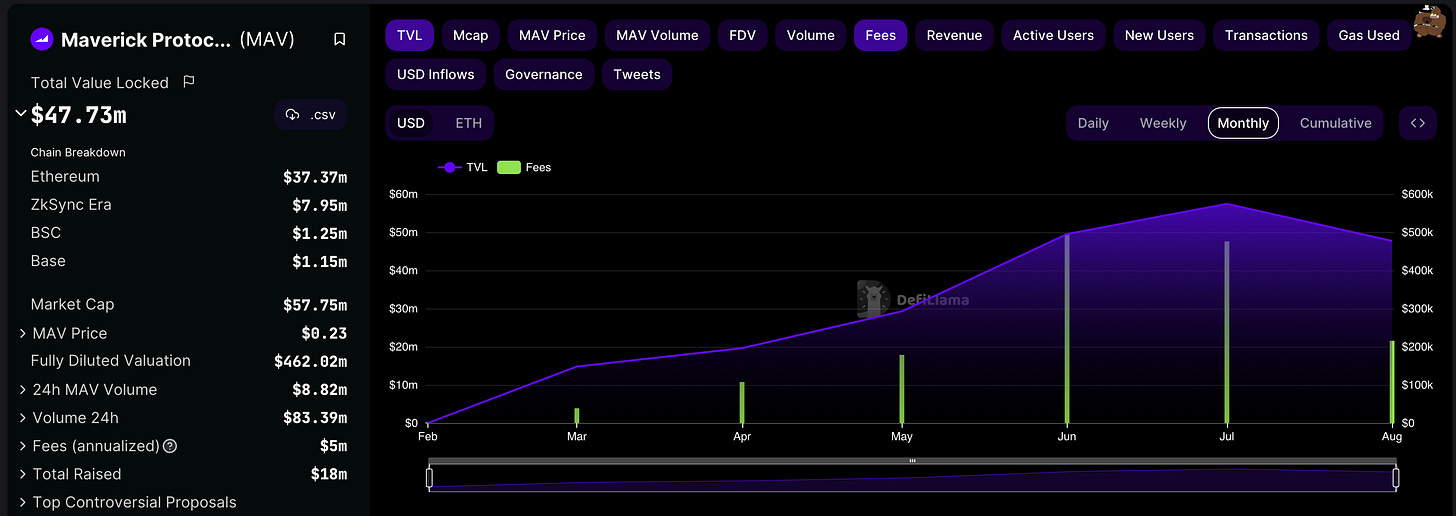Click the top grip of range selector
The width and height of the screenshot is (1456, 516).
pos(912,461)
